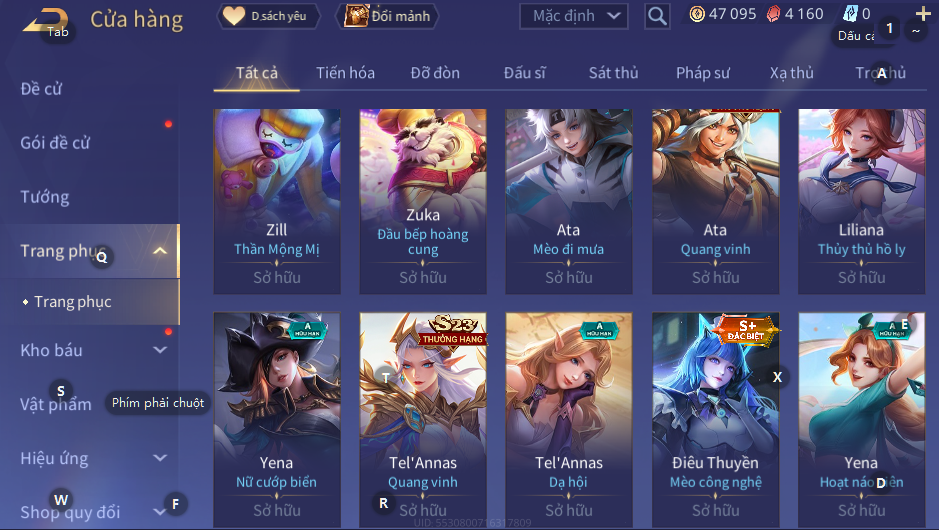This screenshot has height=530, width=939.
Task: Open the Đổi mảnh chest icon
Action: [x=356, y=16]
